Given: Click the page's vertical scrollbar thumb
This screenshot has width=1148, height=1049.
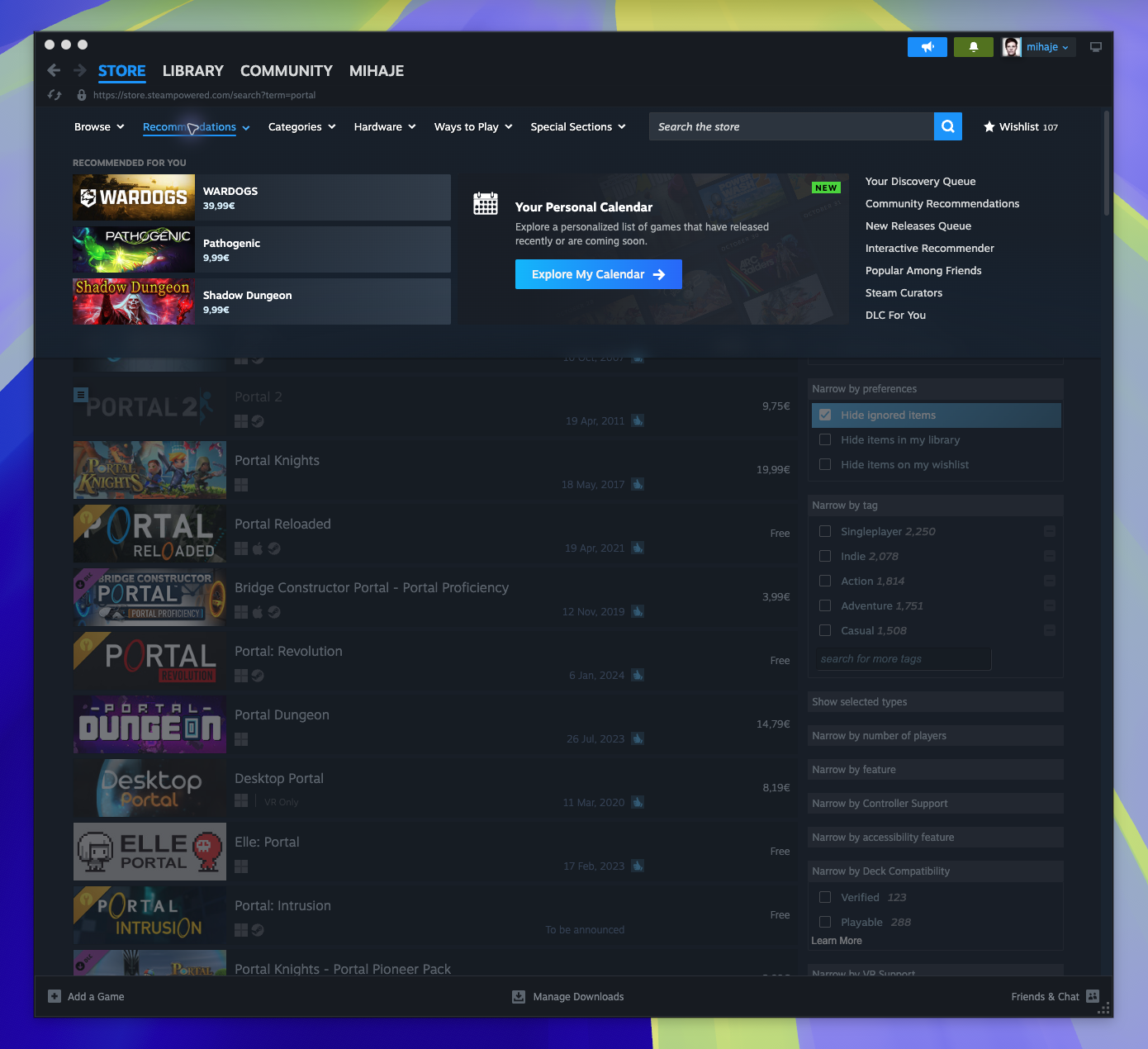Looking at the screenshot, I should (x=1107, y=163).
